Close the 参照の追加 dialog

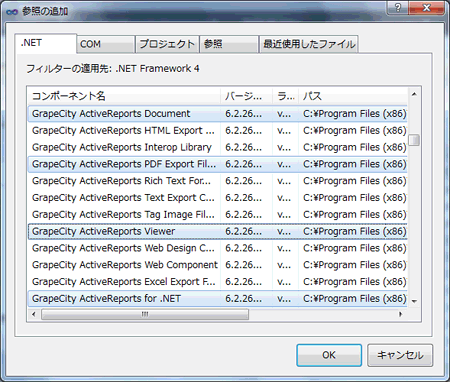[x=427, y=8]
